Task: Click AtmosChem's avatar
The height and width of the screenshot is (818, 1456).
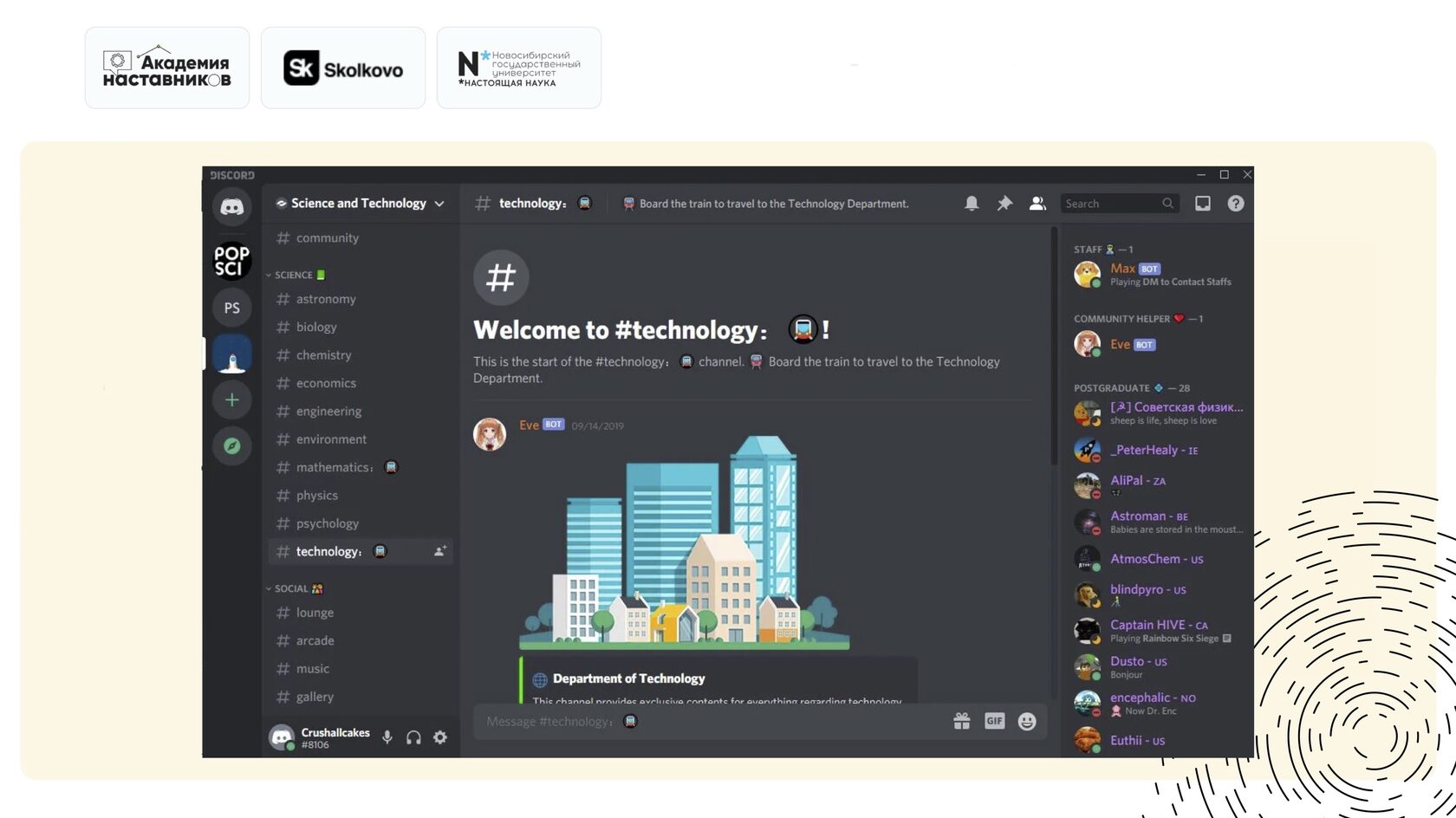Action: (x=1087, y=559)
